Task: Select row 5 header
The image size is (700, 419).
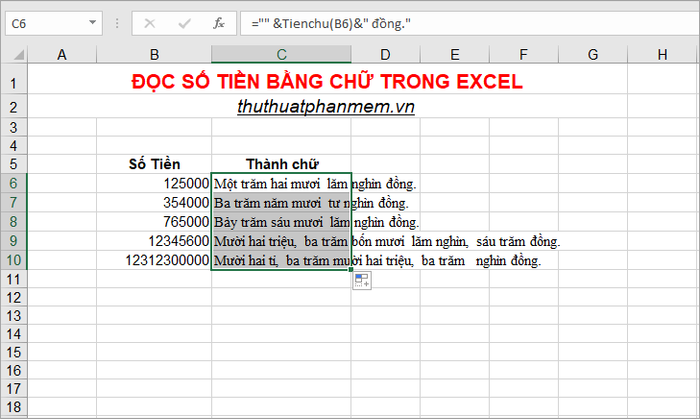Action: click(13, 164)
